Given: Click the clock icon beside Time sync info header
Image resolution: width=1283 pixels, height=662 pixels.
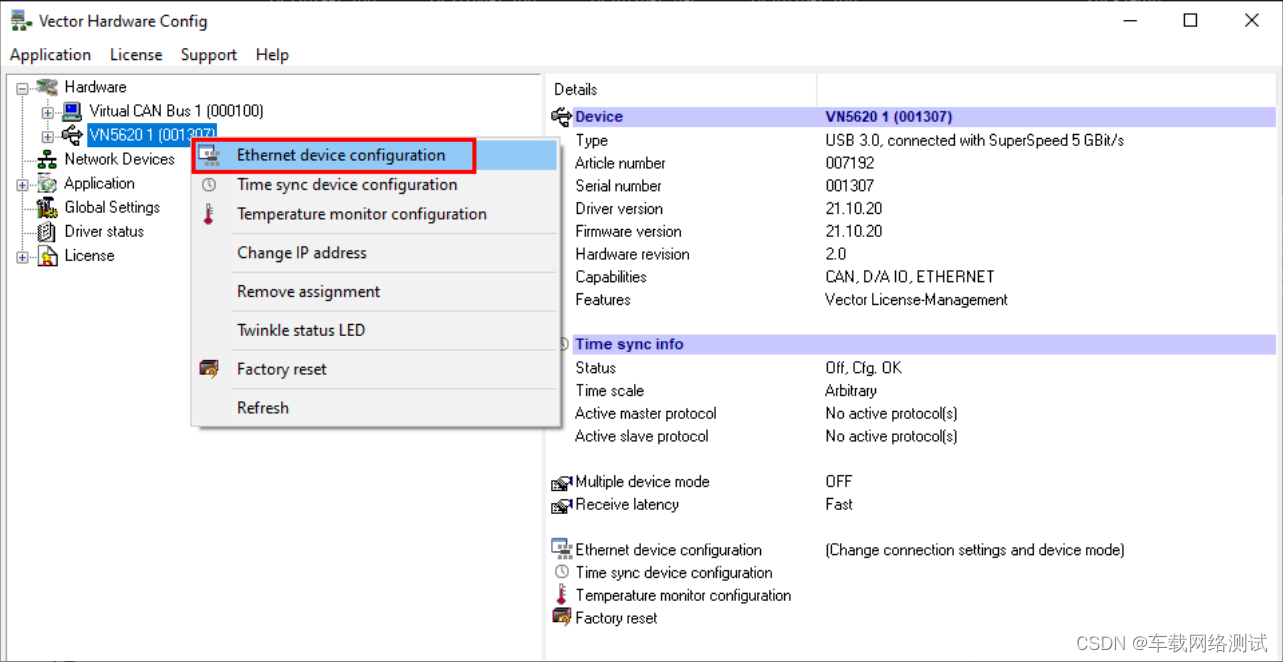Looking at the screenshot, I should coord(564,344).
